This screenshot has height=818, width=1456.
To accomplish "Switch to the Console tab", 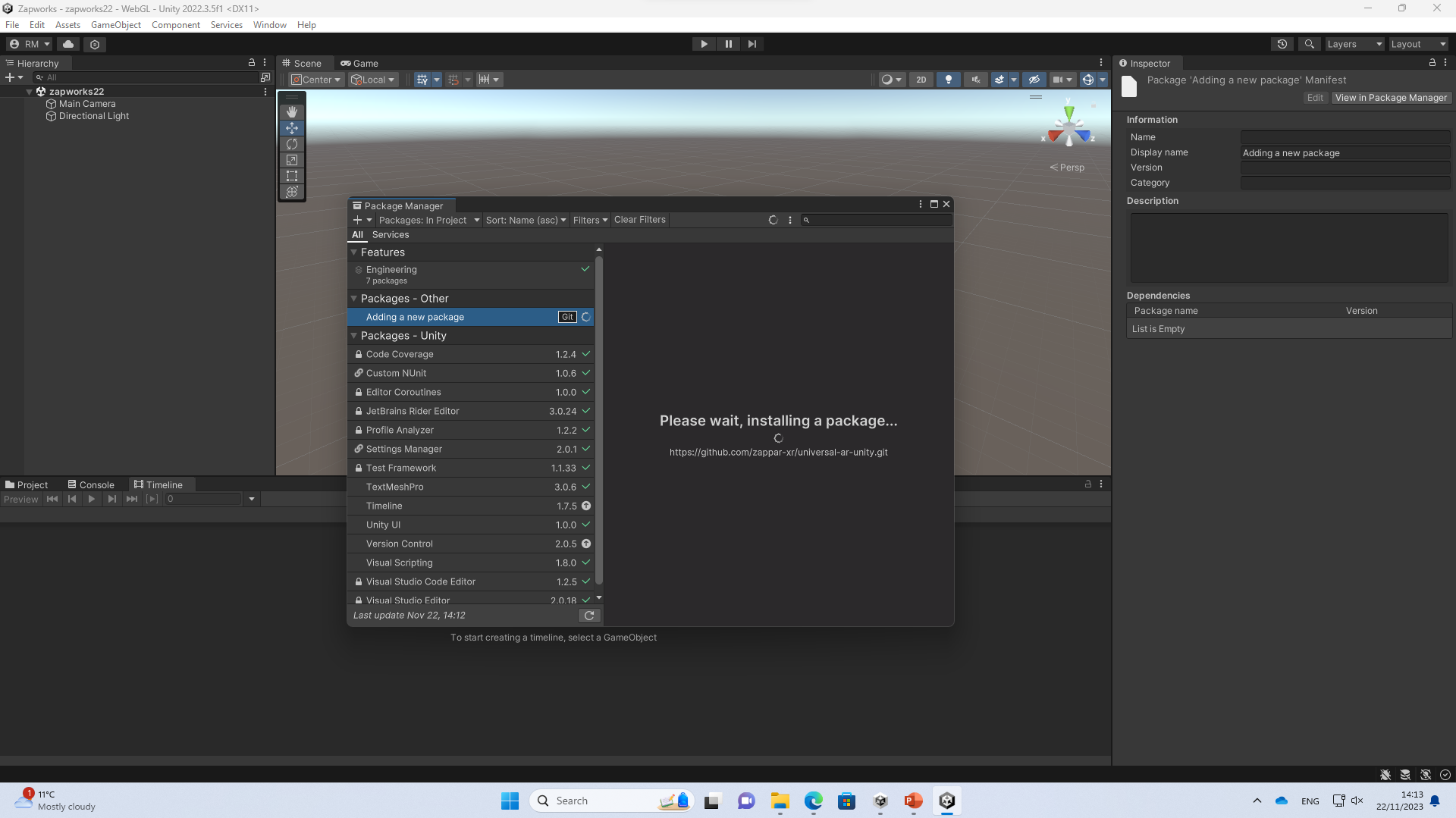I will pyautogui.click(x=91, y=484).
